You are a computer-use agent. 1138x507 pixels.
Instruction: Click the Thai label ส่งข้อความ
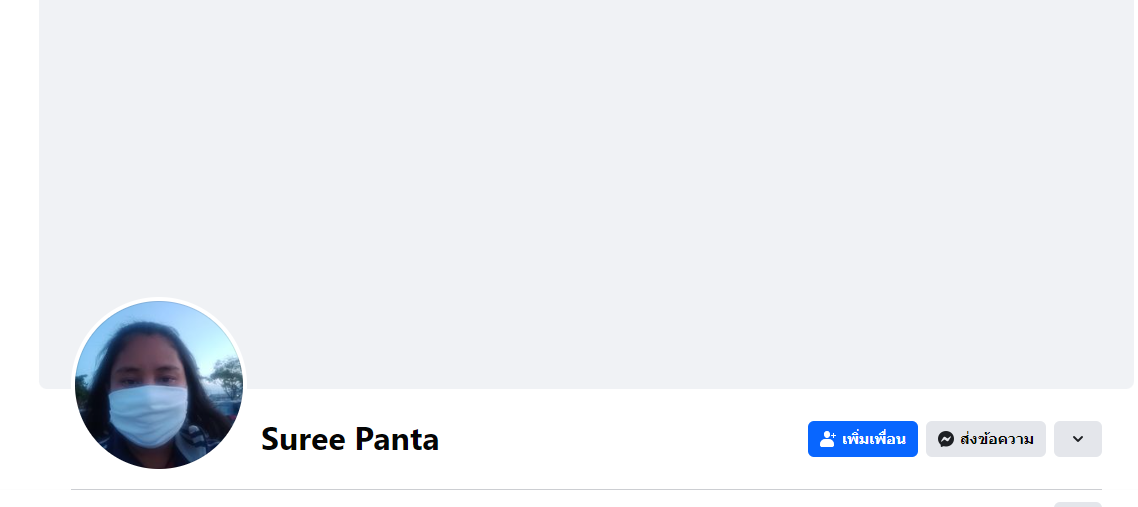coord(996,439)
